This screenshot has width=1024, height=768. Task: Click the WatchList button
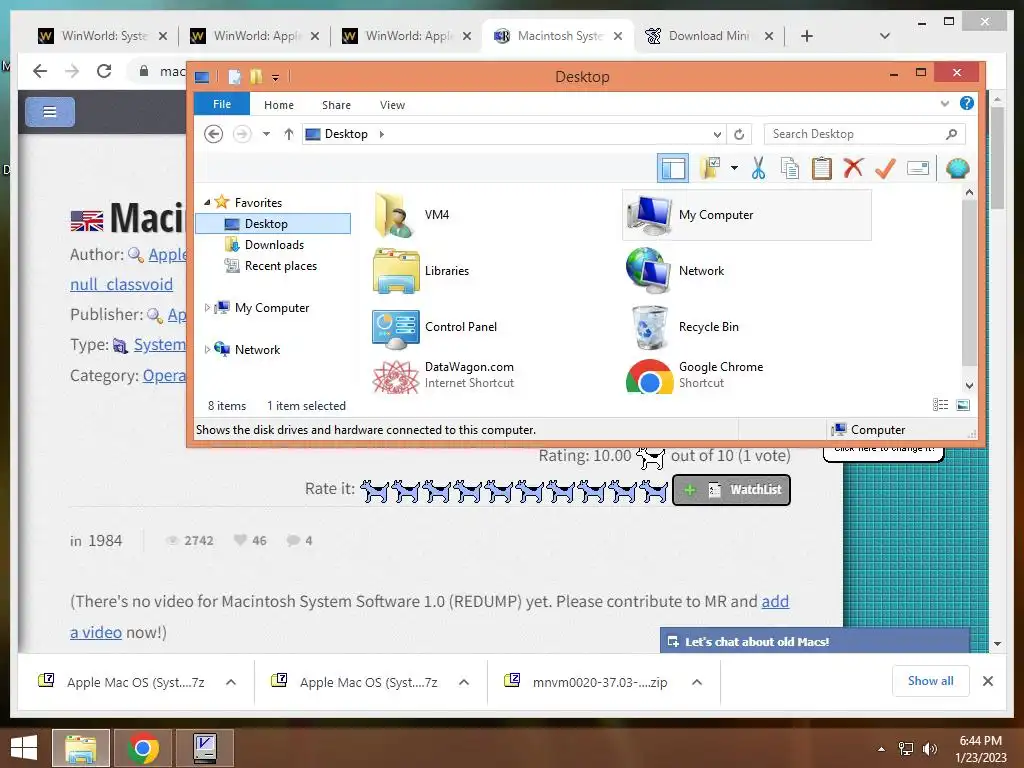coord(731,490)
